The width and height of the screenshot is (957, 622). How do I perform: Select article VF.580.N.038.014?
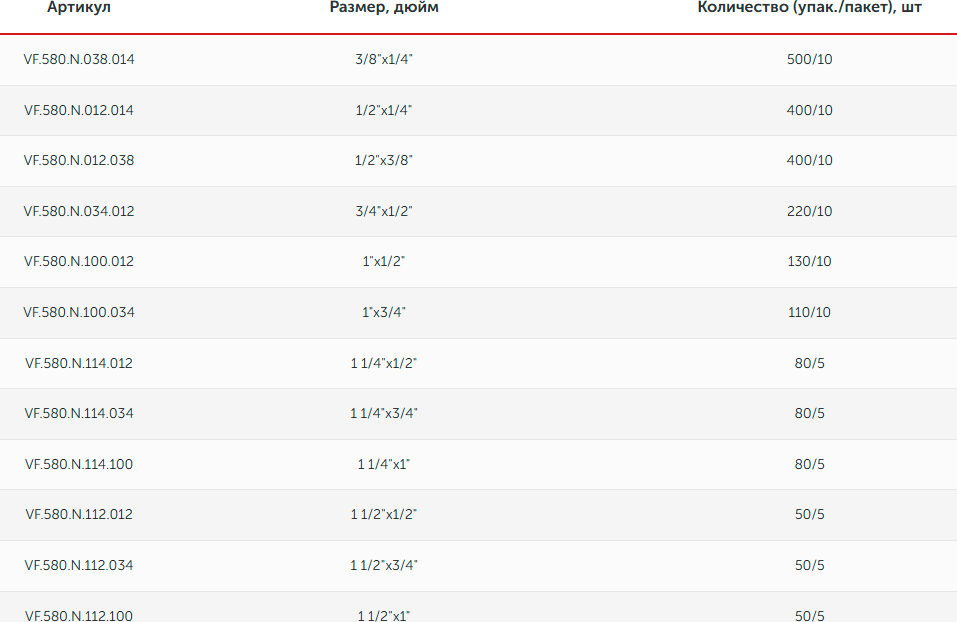click(x=79, y=59)
